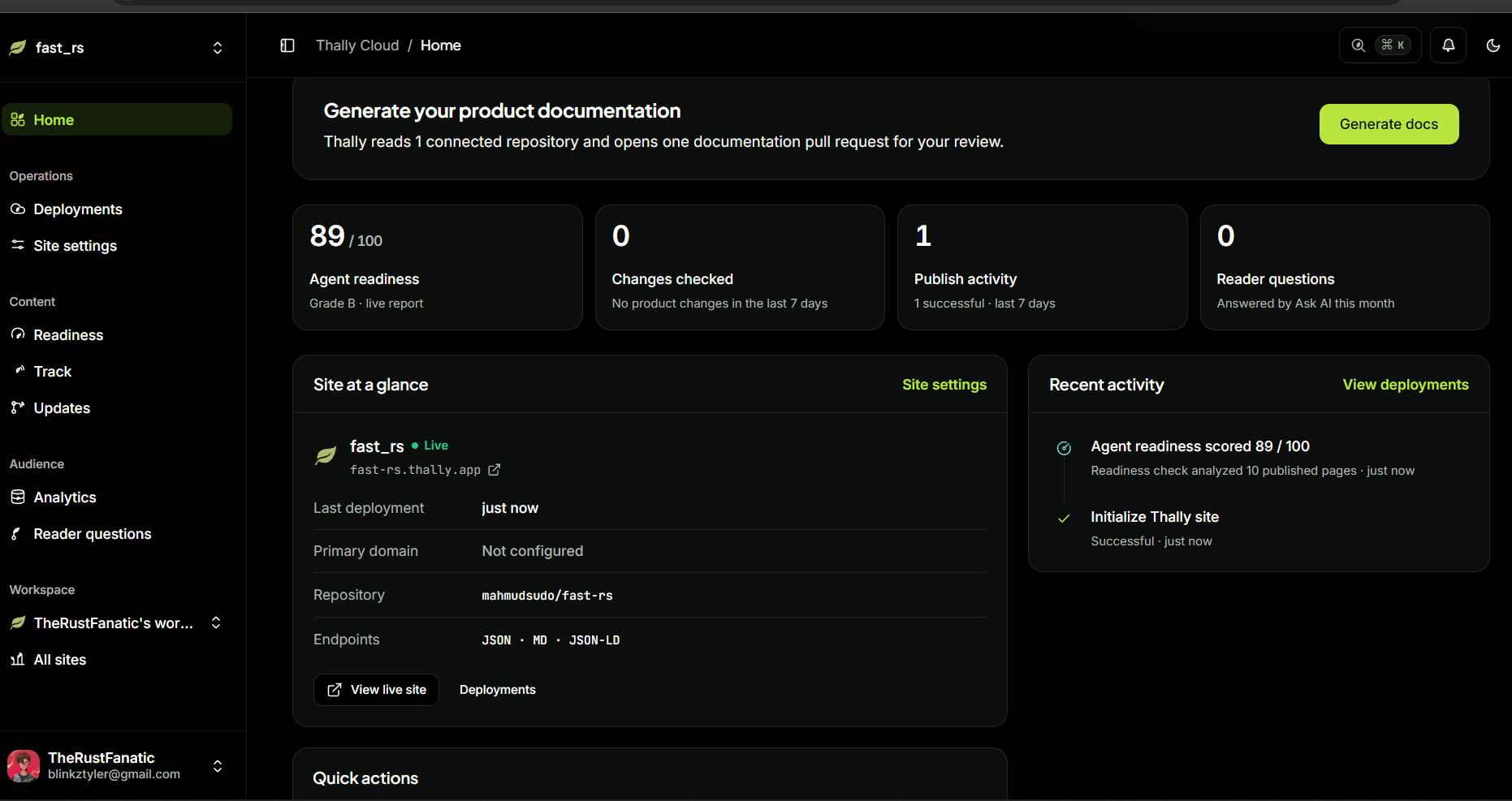Click the View deployments link
Image resolution: width=1512 pixels, height=801 pixels.
[1406, 385]
